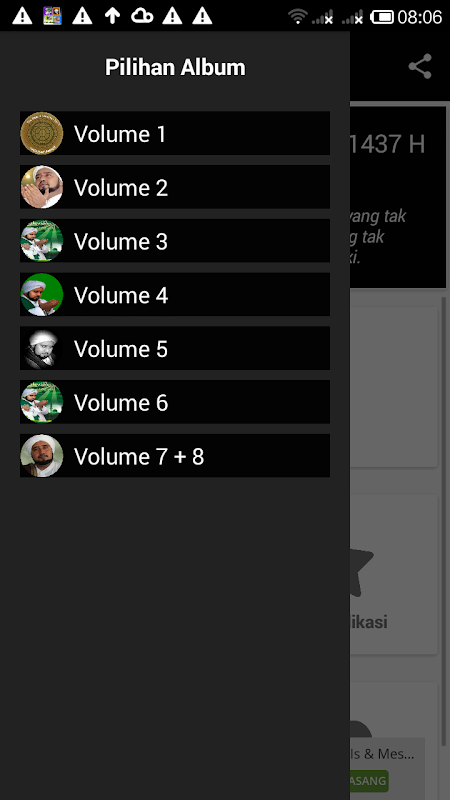450x800 pixels.
Task: Choose the Volume 7 + 8 album
Action: pyautogui.click(x=175, y=456)
